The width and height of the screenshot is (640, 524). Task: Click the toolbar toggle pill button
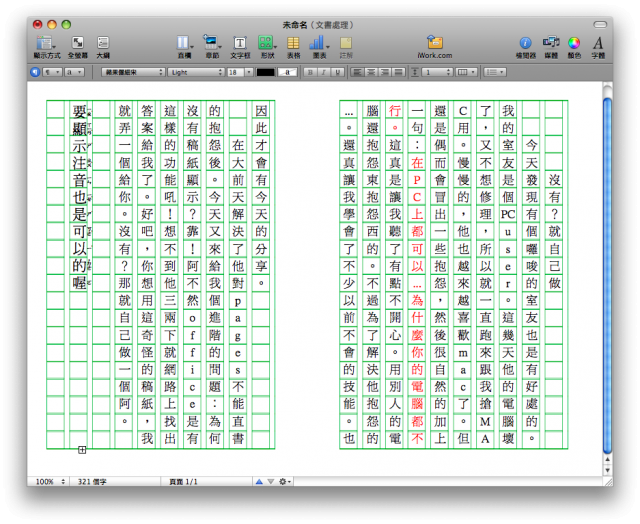[x=600, y=25]
